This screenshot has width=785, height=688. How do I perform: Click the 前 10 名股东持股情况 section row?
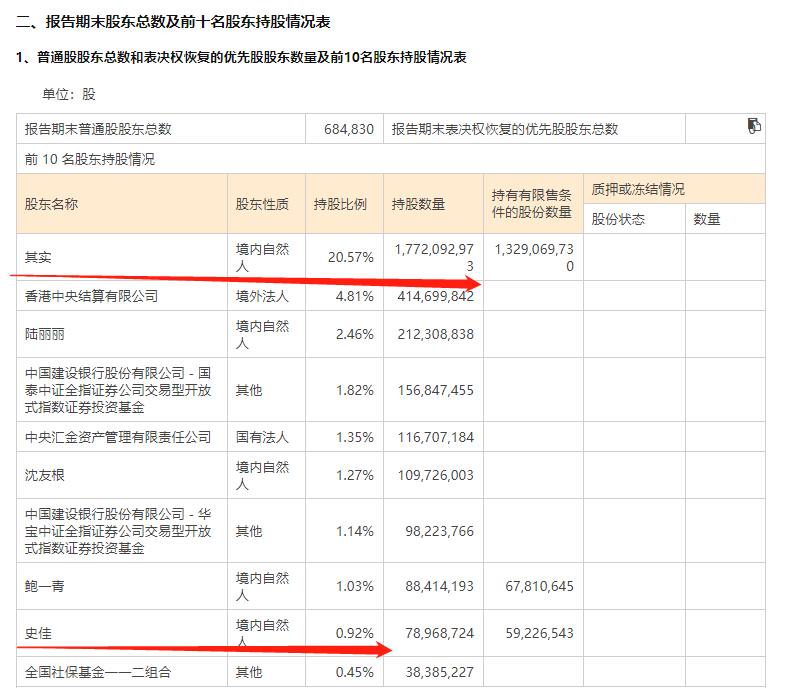(x=90, y=159)
